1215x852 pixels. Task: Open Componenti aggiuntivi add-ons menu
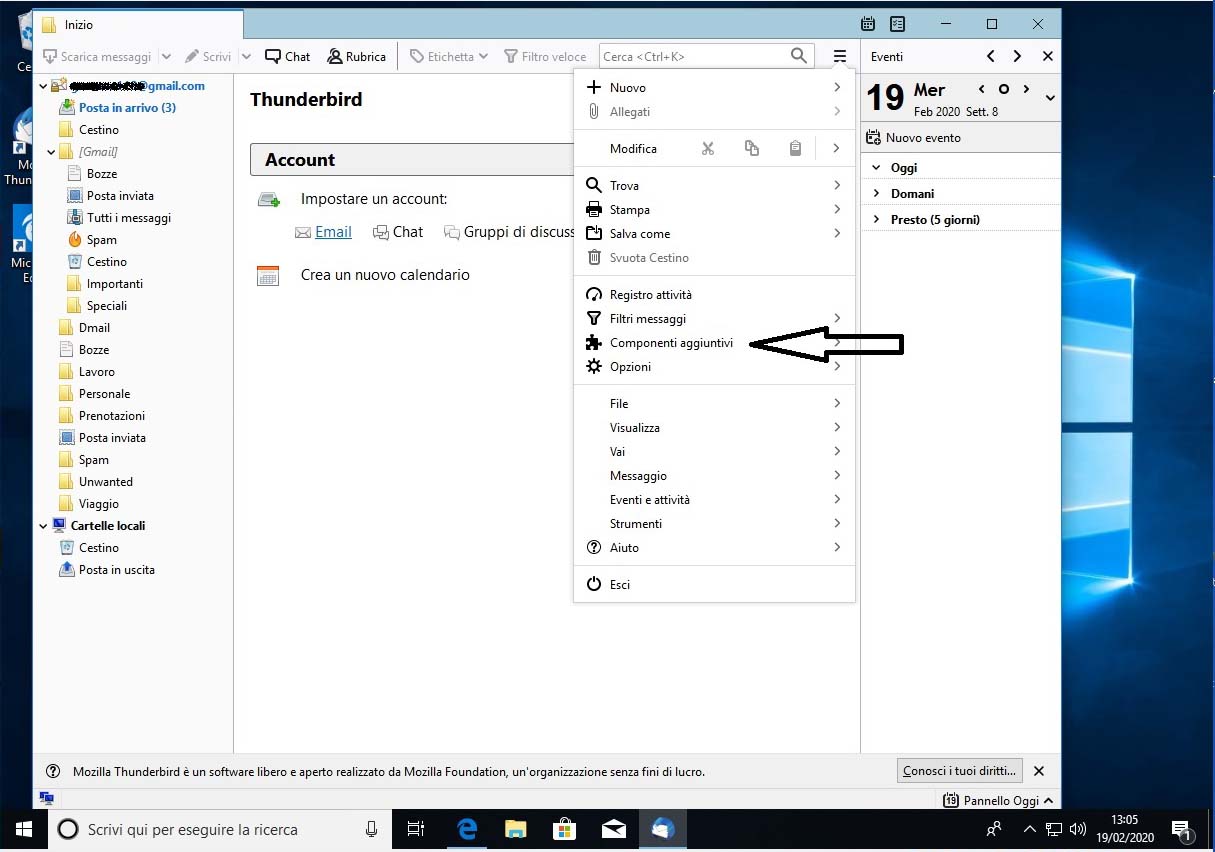[714, 343]
